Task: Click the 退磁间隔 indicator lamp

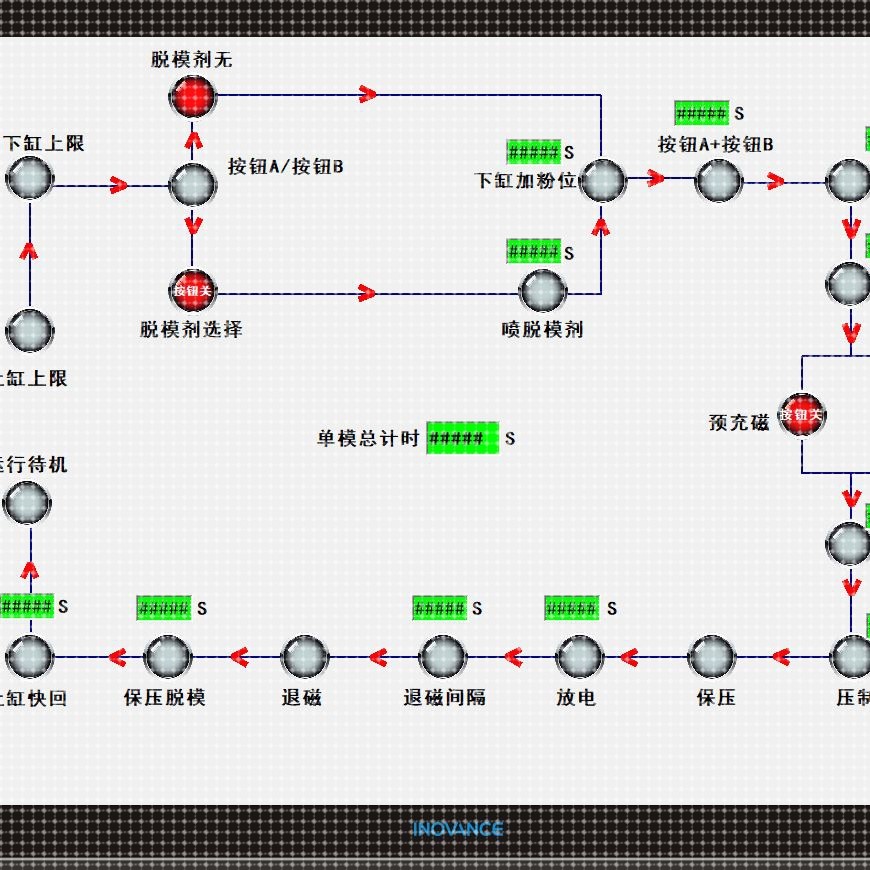Action: click(x=442, y=657)
